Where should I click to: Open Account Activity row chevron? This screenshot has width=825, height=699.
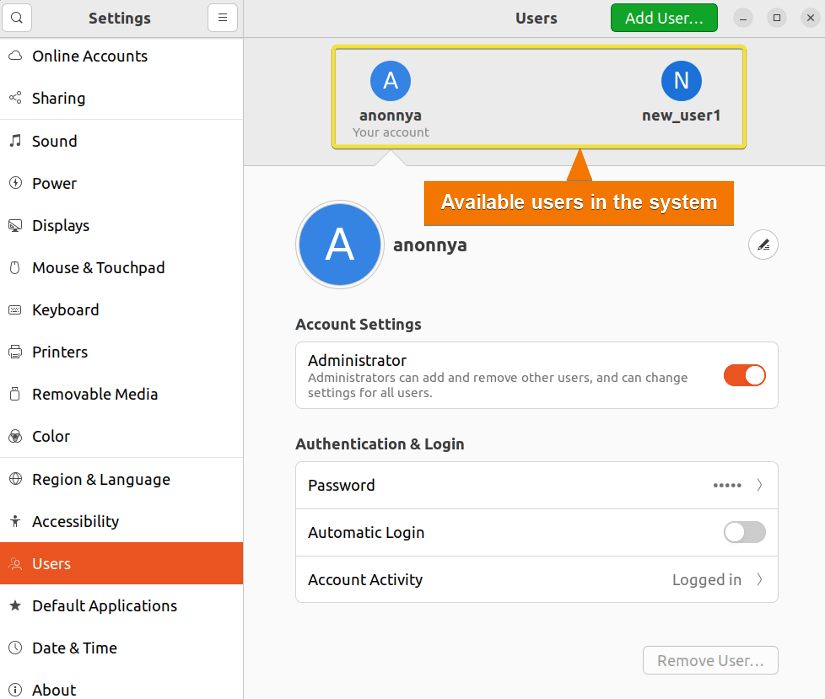(x=759, y=580)
